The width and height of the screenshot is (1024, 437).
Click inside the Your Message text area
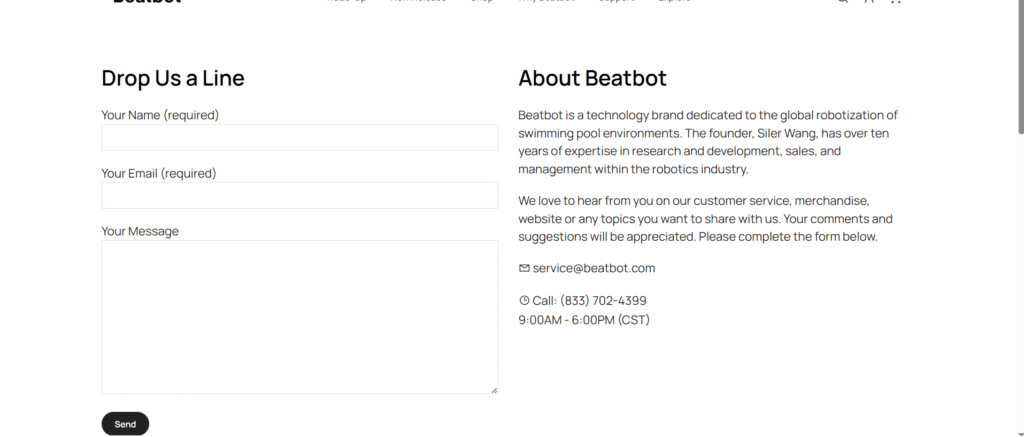(x=300, y=317)
